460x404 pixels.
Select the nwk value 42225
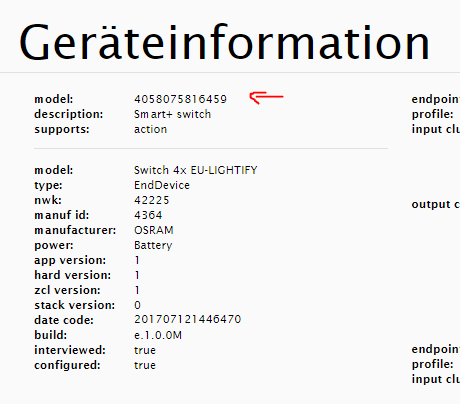(x=152, y=200)
